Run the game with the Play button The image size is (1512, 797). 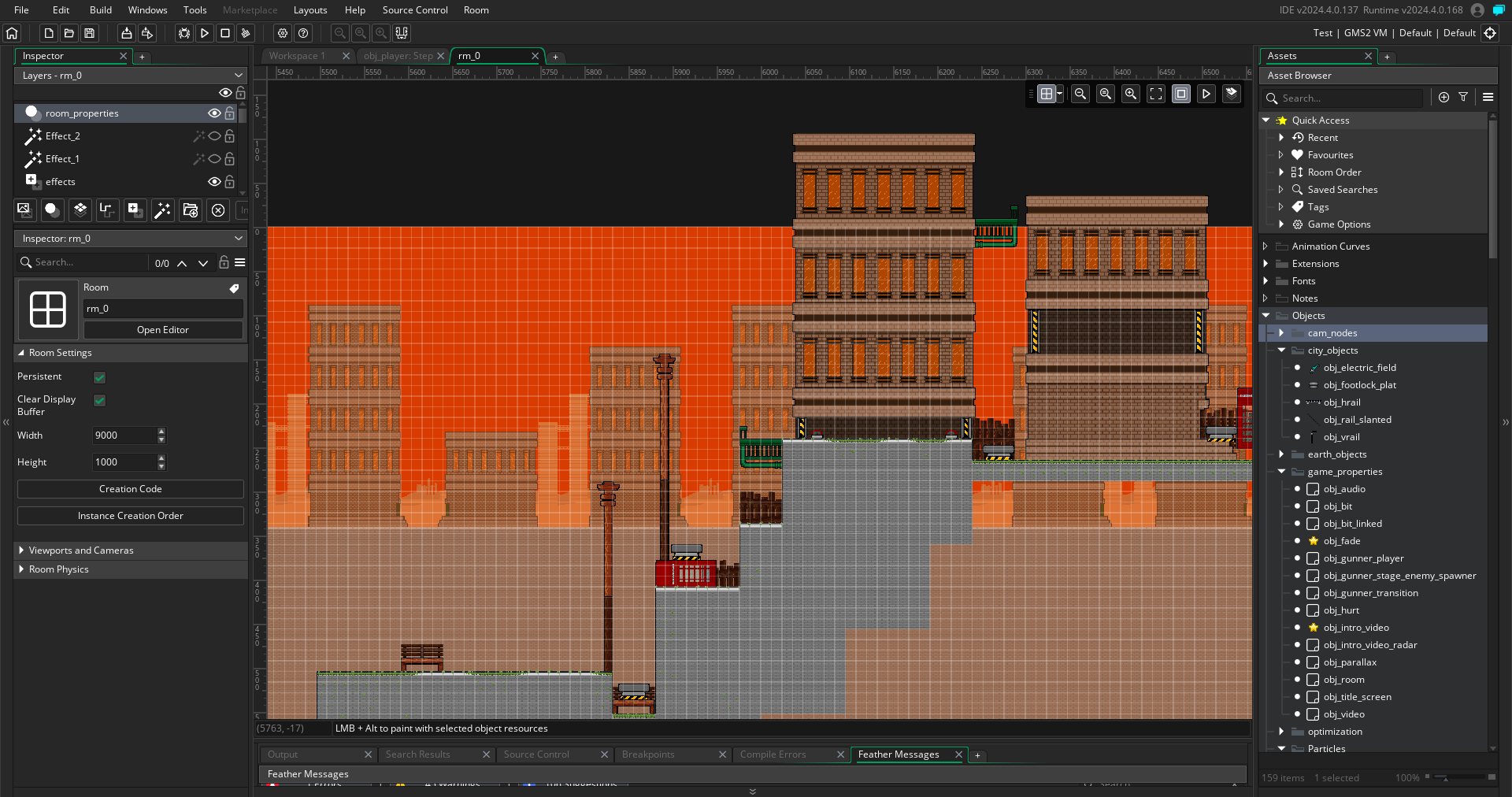point(205,33)
